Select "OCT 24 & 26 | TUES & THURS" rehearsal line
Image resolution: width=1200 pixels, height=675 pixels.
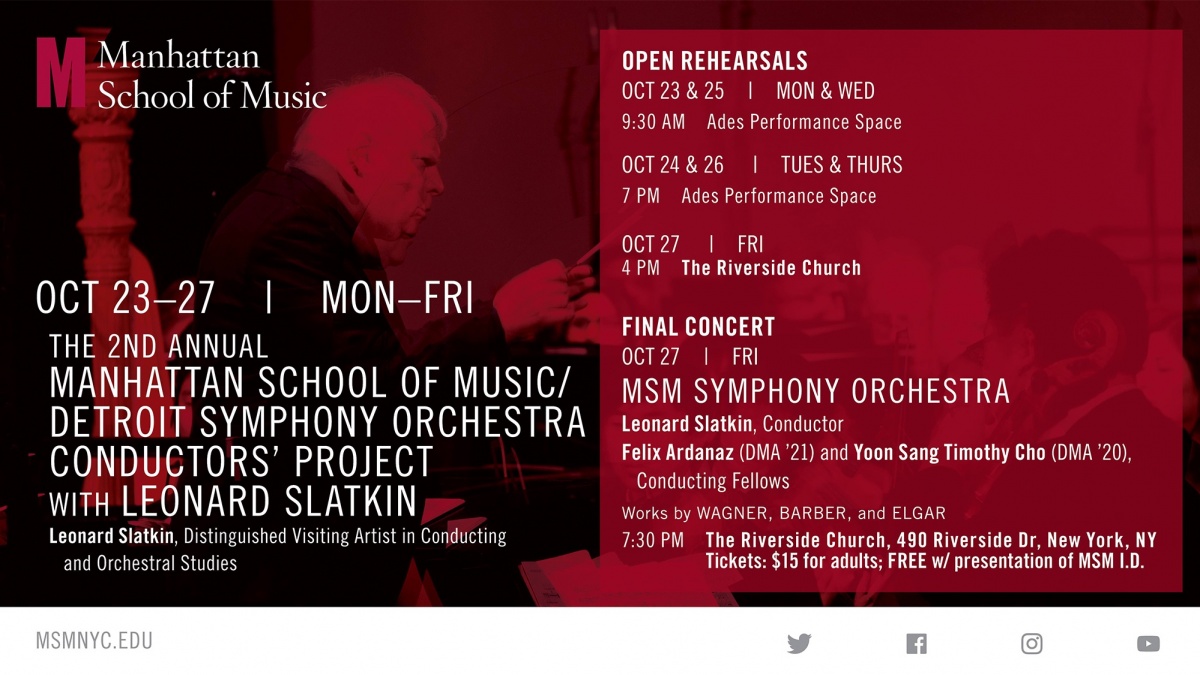click(x=761, y=165)
